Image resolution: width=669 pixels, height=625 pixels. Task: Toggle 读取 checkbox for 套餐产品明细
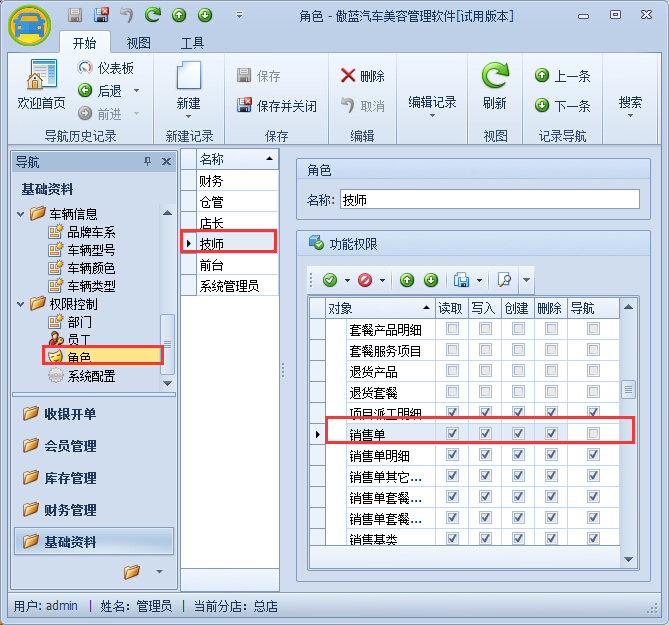tap(453, 329)
